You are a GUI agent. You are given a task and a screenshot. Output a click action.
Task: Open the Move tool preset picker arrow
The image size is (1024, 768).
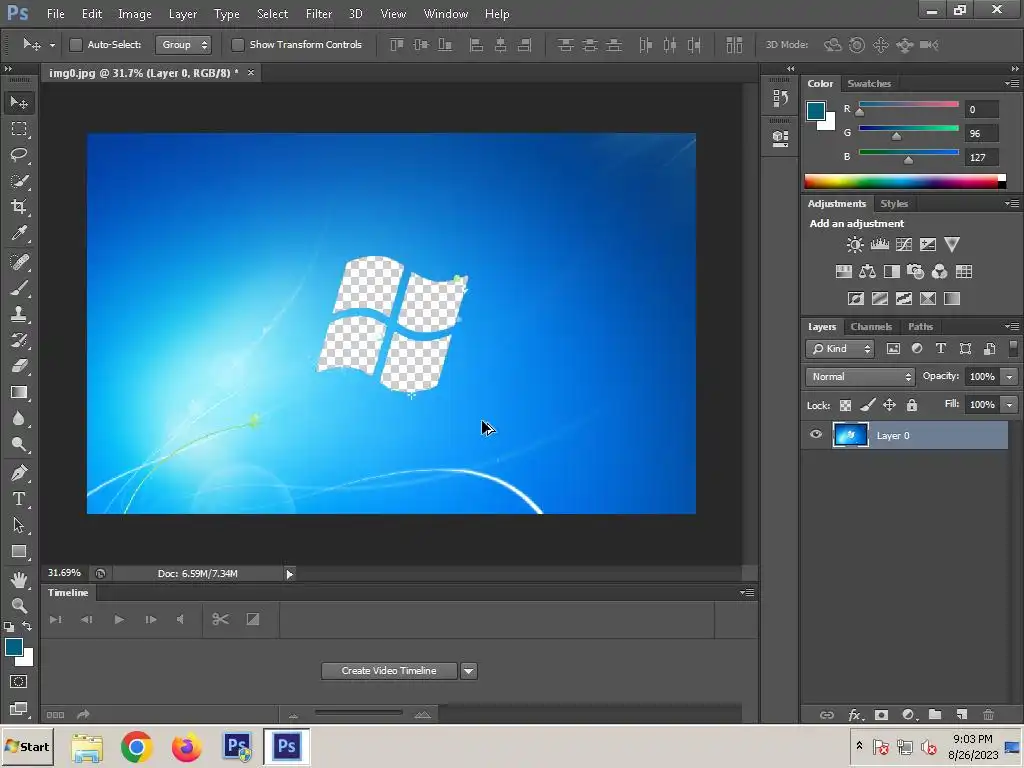[x=52, y=45]
